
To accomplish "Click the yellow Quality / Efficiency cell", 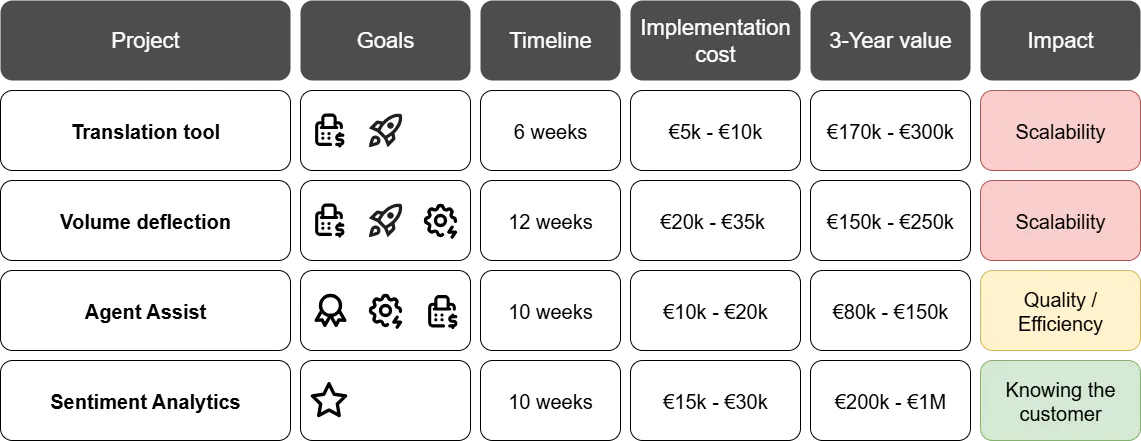I will pyautogui.click(x=1060, y=312).
